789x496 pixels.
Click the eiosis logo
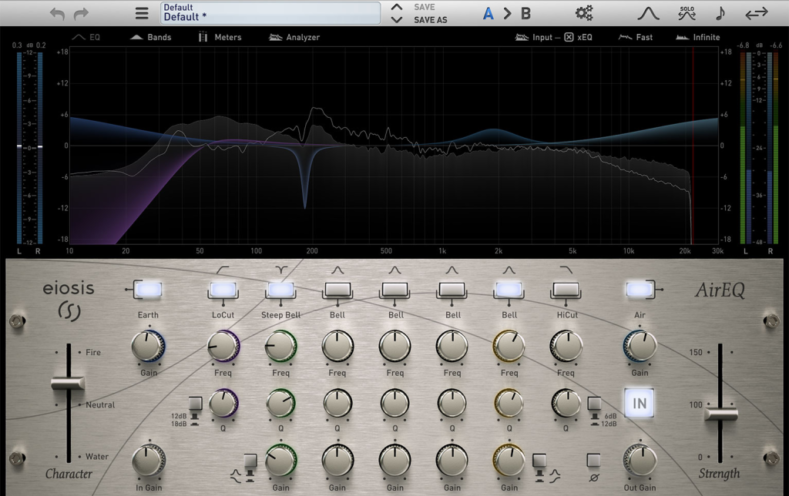(x=68, y=299)
